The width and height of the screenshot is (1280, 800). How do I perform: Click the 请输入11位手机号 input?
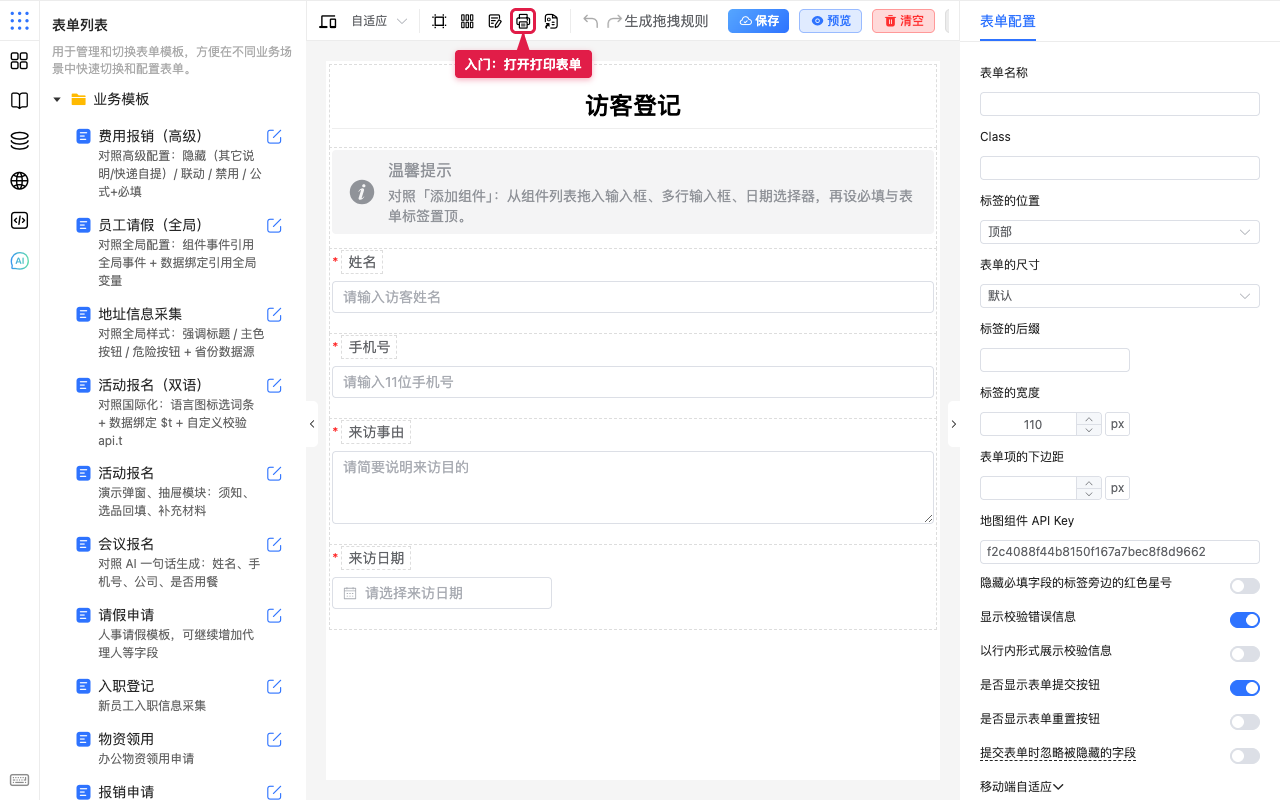[x=633, y=382]
